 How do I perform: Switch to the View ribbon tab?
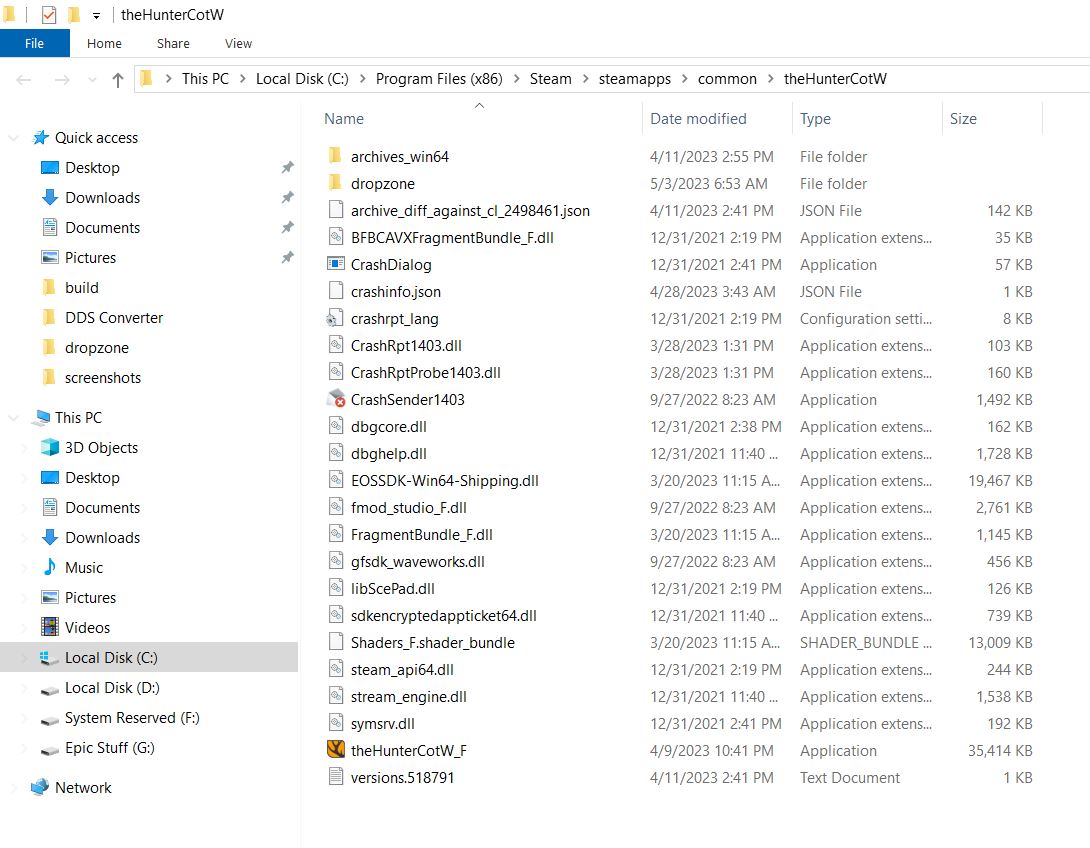pyautogui.click(x=238, y=43)
